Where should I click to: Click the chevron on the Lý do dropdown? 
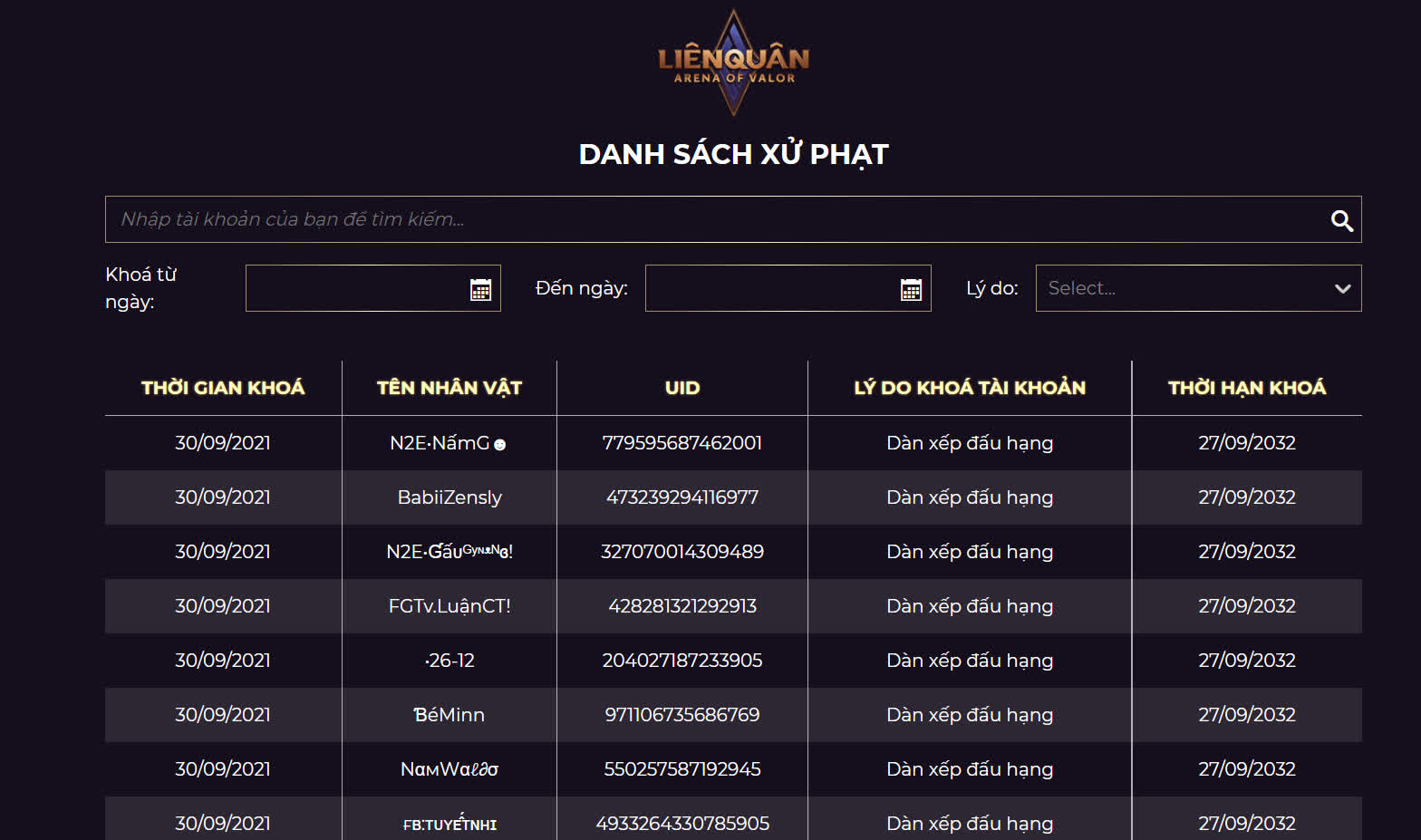click(1342, 288)
